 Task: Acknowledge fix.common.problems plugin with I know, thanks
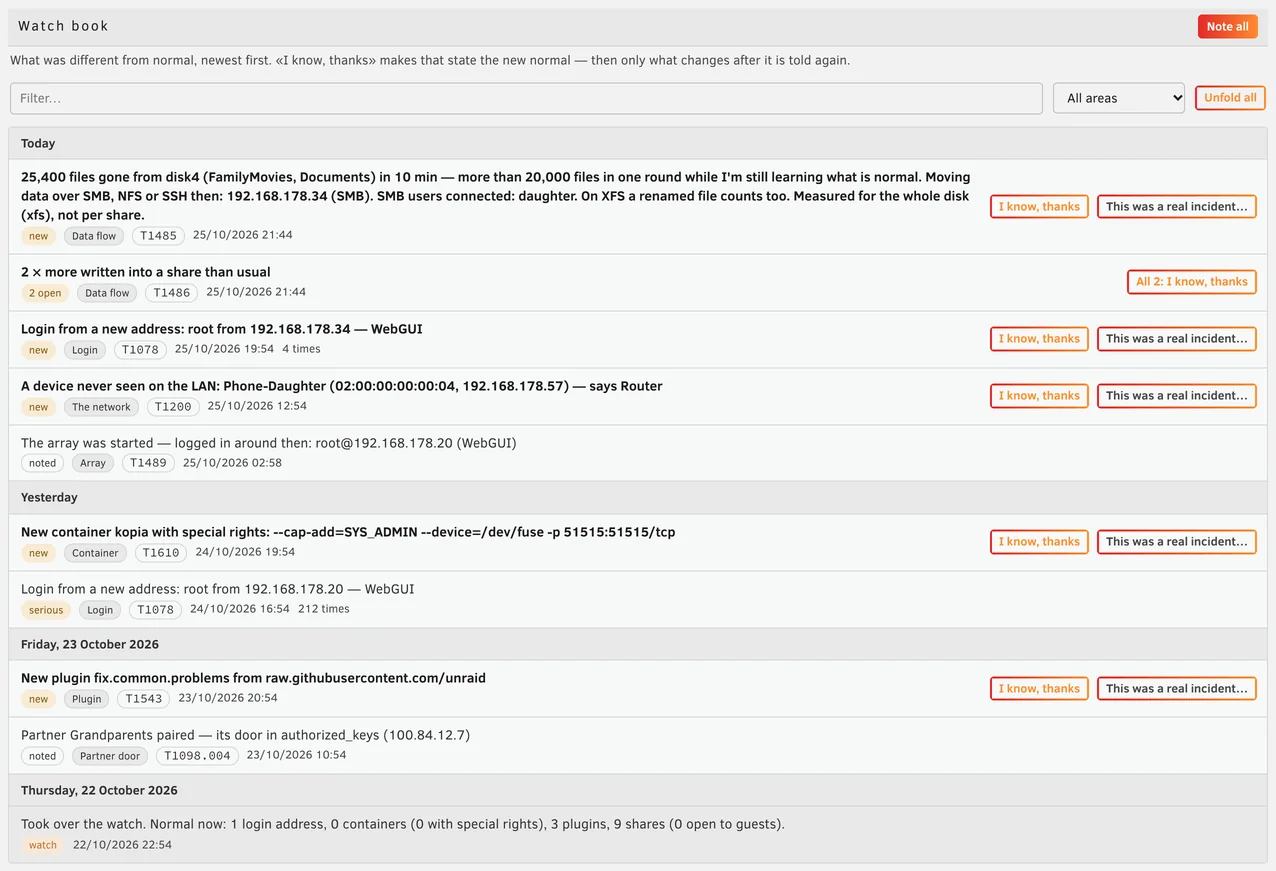1039,688
